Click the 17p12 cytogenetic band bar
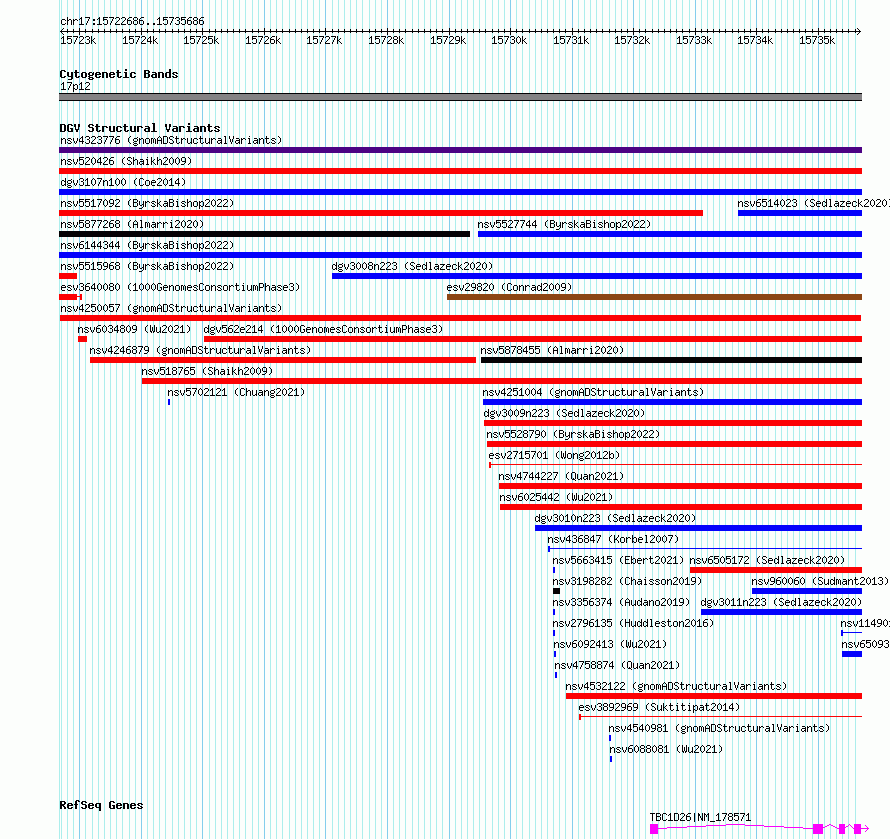 point(460,97)
